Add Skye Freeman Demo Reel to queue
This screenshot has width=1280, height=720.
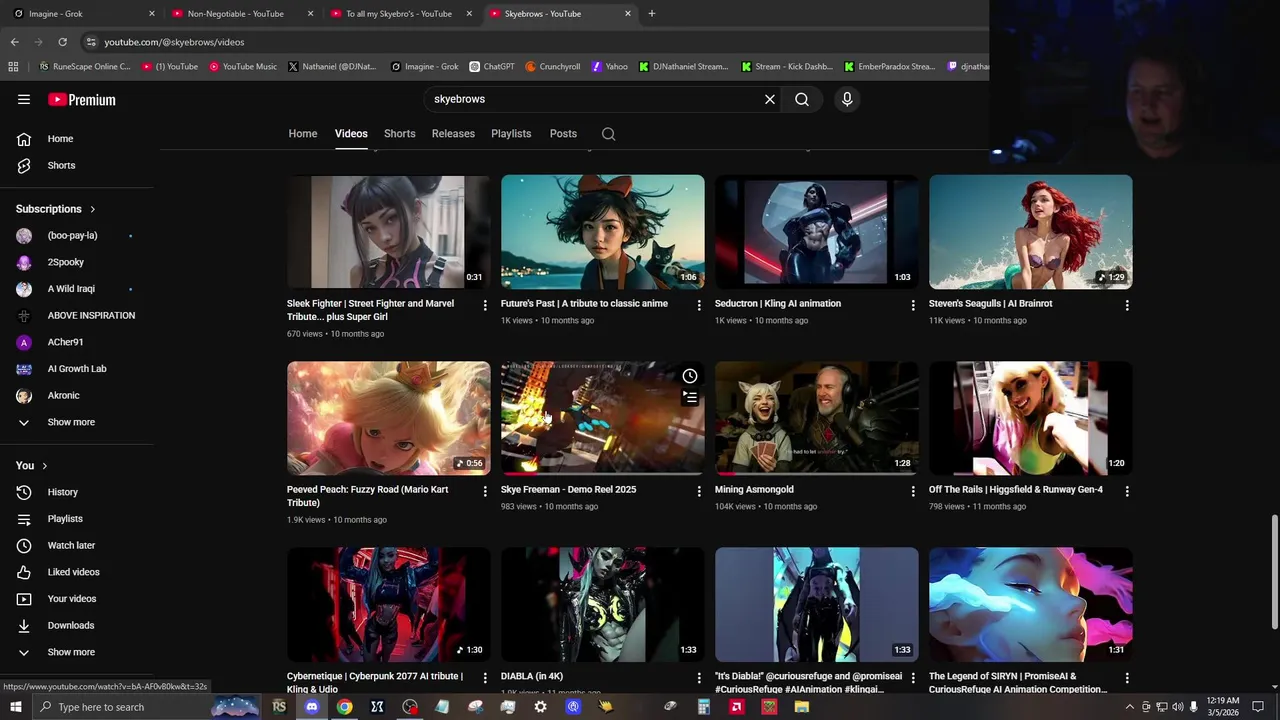[690, 398]
